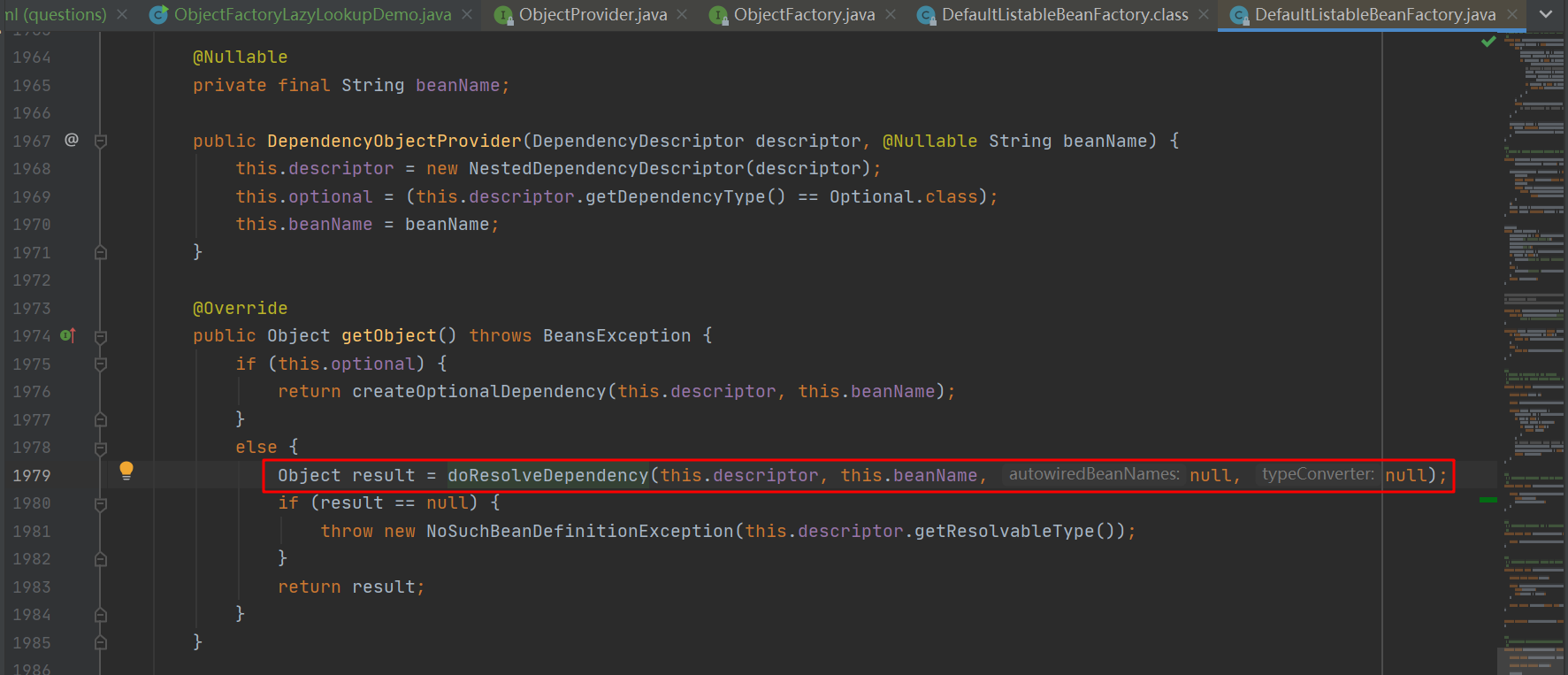Viewport: 1568px width, 675px height.
Task: Close the ObjectProvider.java tab
Action: pyautogui.click(x=682, y=14)
